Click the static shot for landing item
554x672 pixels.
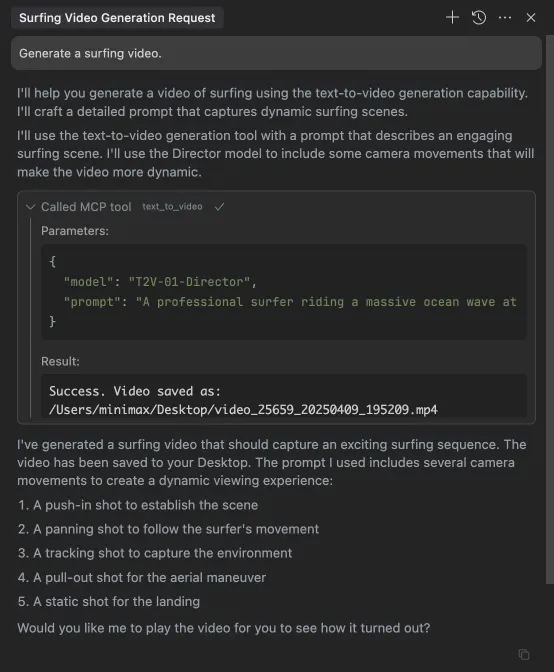pos(109,602)
